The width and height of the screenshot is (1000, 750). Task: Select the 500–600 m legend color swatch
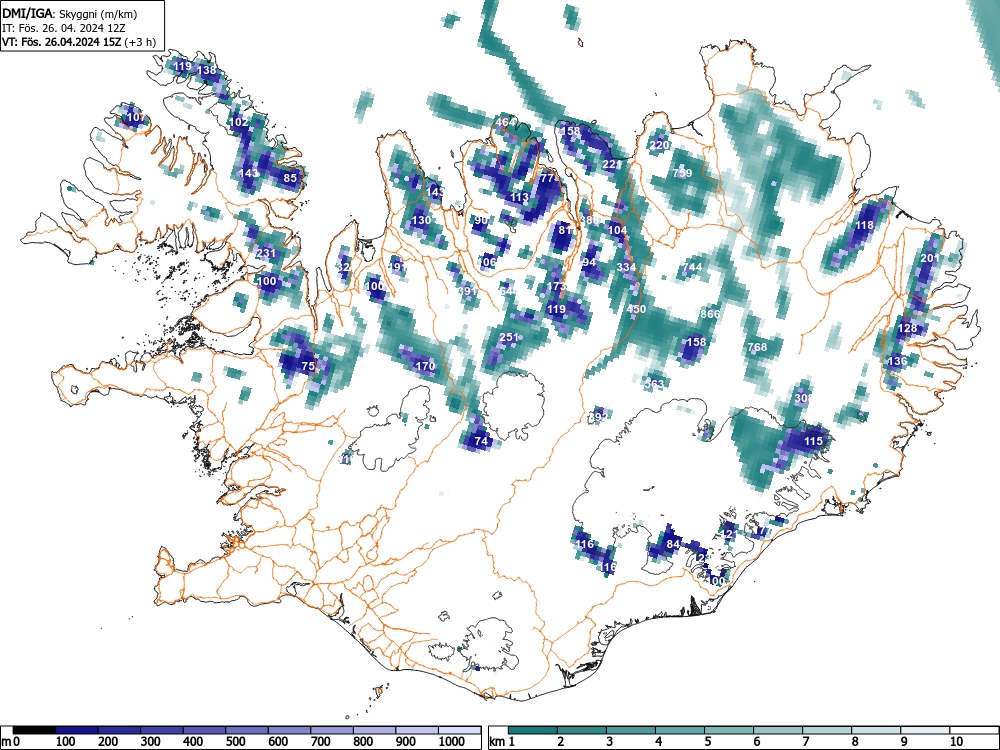247,730
